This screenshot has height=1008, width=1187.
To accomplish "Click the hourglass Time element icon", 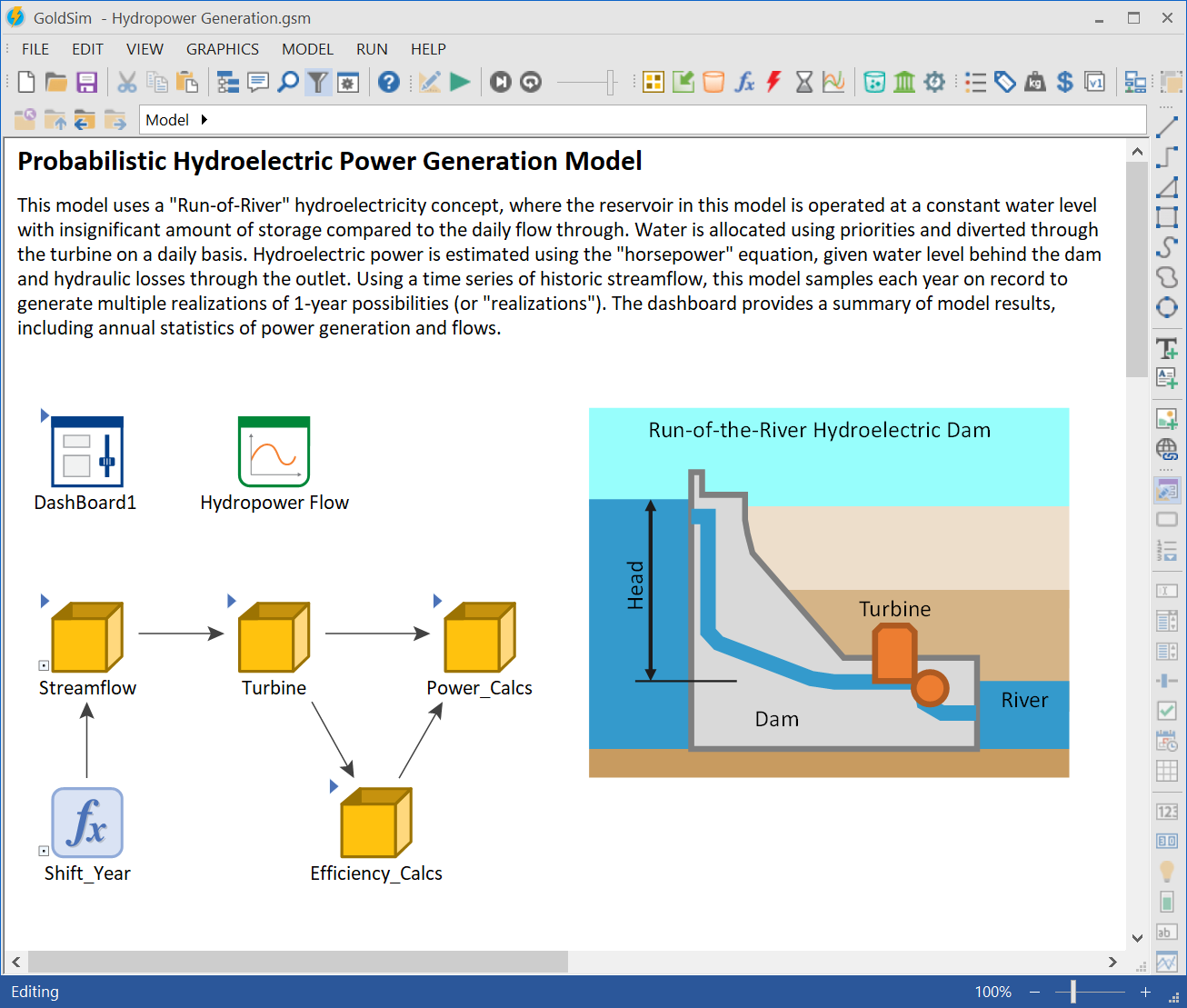I will [804, 82].
